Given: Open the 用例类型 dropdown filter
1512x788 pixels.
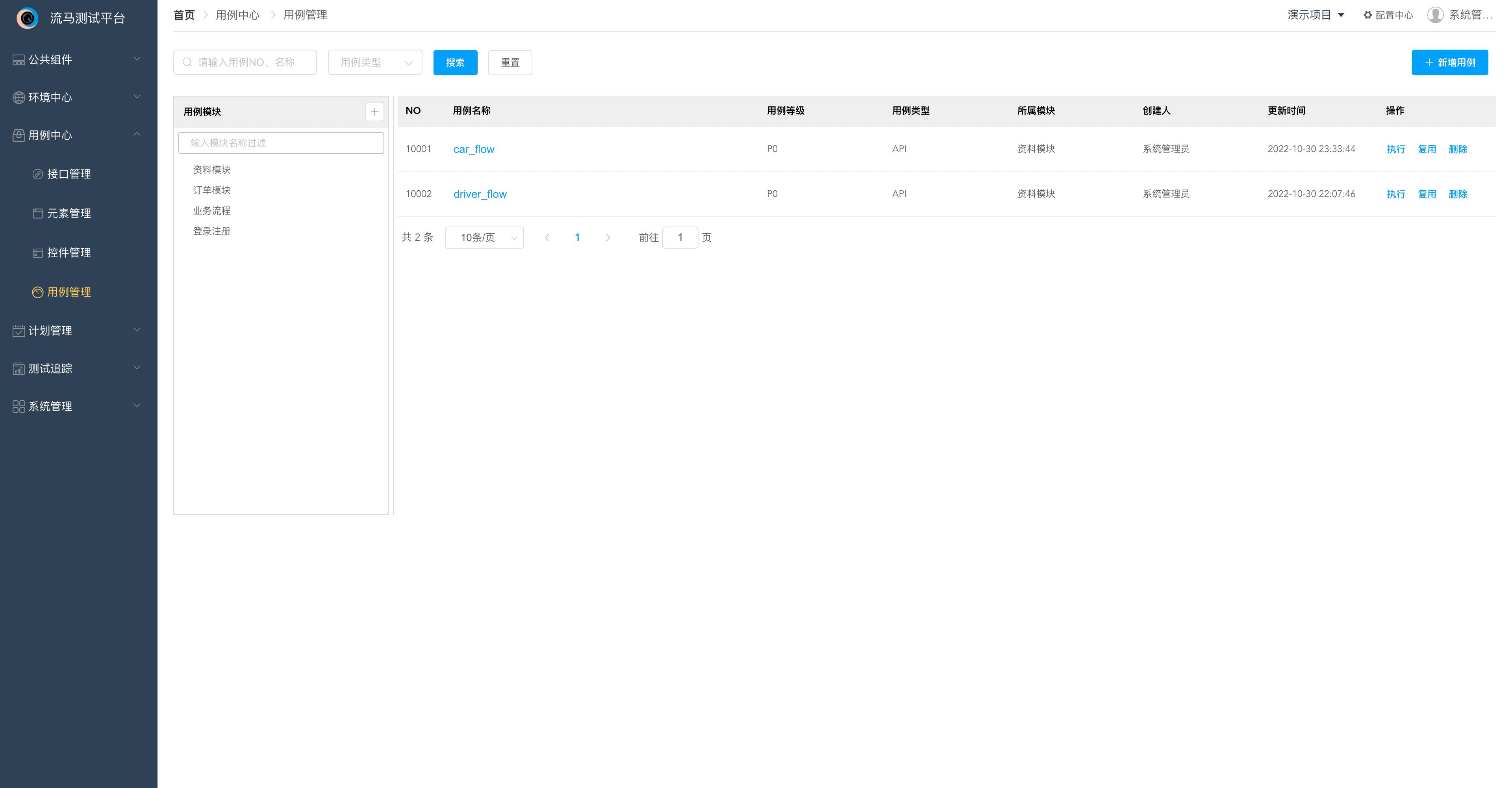Looking at the screenshot, I should coord(374,62).
